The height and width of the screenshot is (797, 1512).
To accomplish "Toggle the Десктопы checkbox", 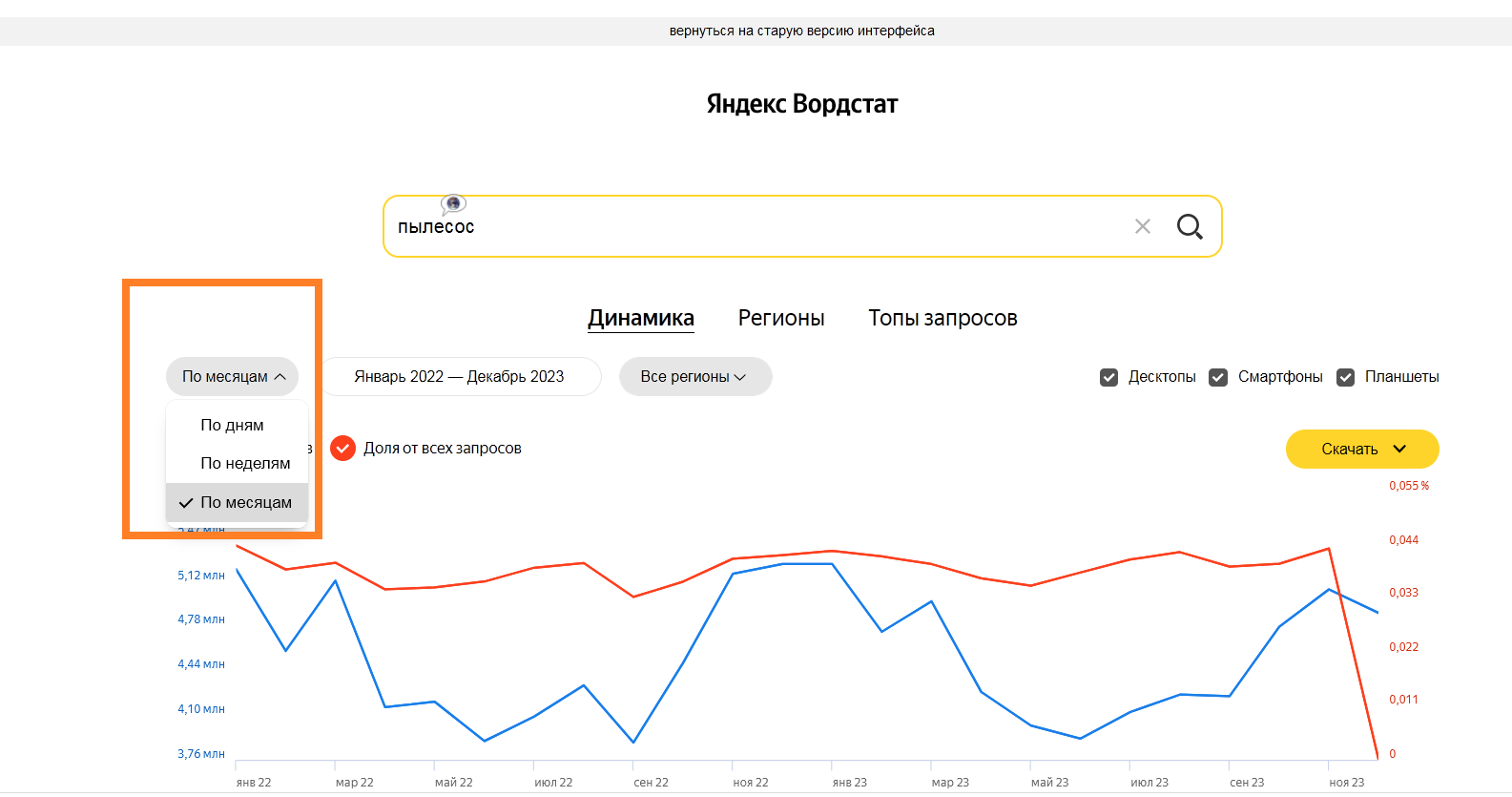I will pos(1108,377).
